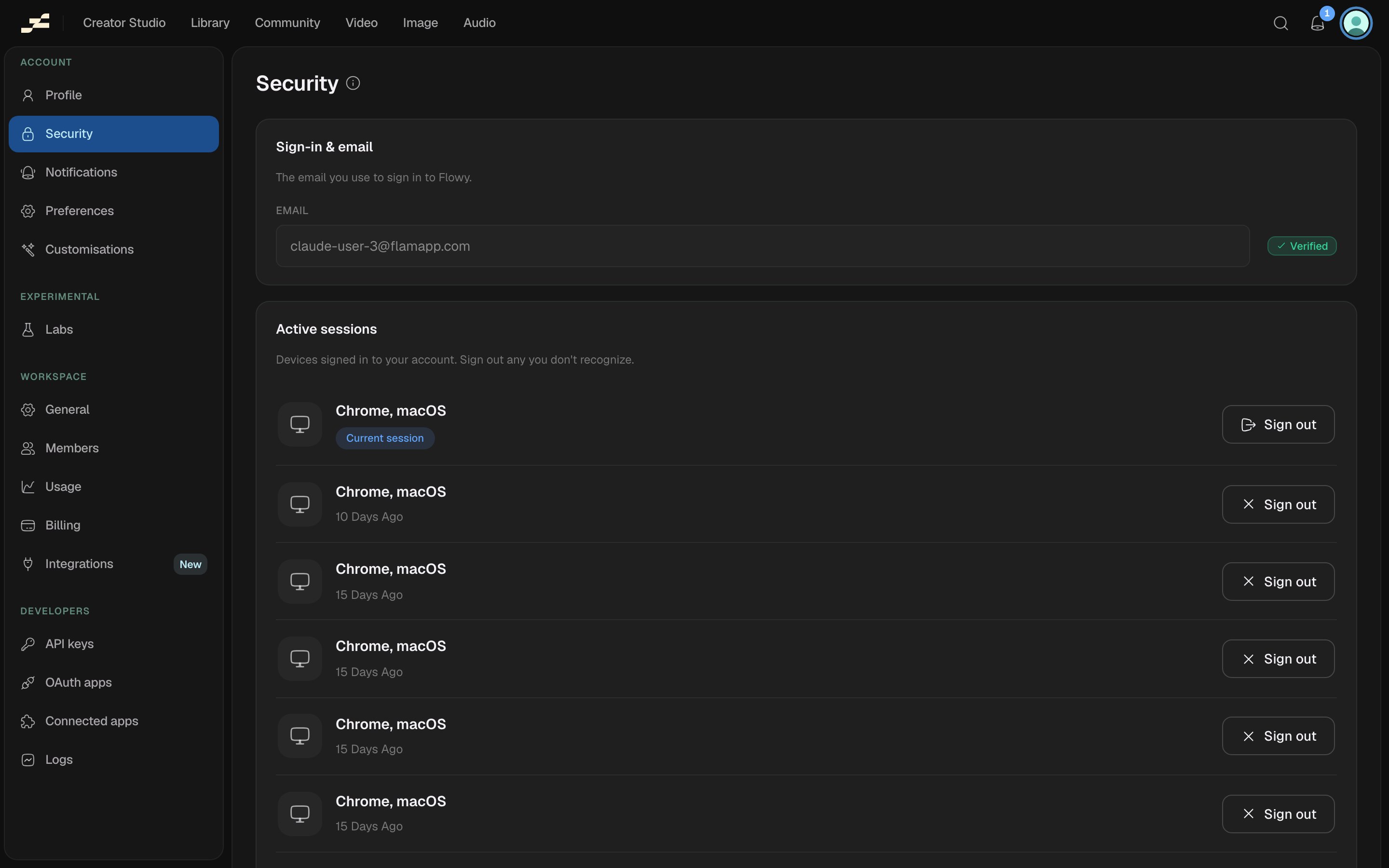Click the 10 Days Ago text

click(369, 516)
